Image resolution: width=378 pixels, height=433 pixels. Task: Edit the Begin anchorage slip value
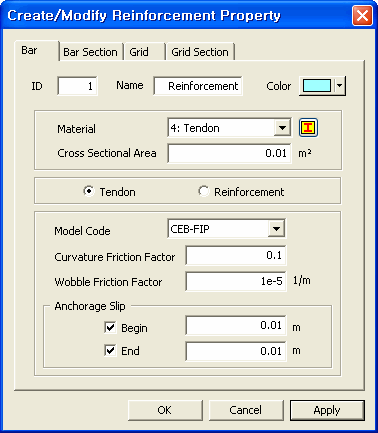236,325
